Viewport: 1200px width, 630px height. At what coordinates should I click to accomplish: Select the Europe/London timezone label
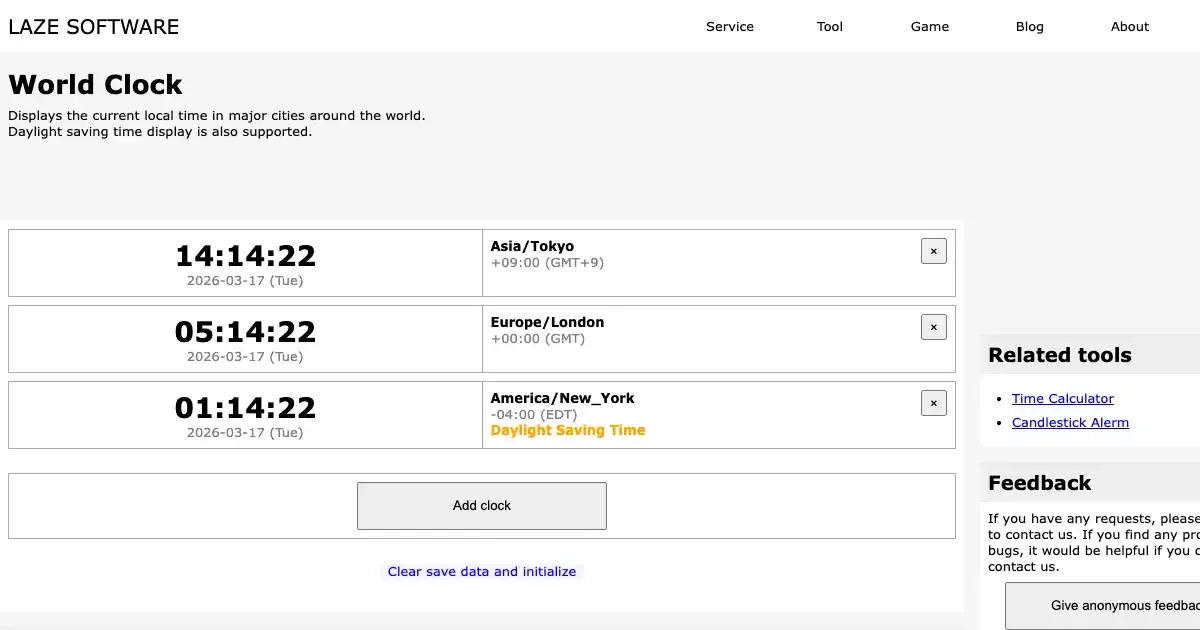coord(547,322)
